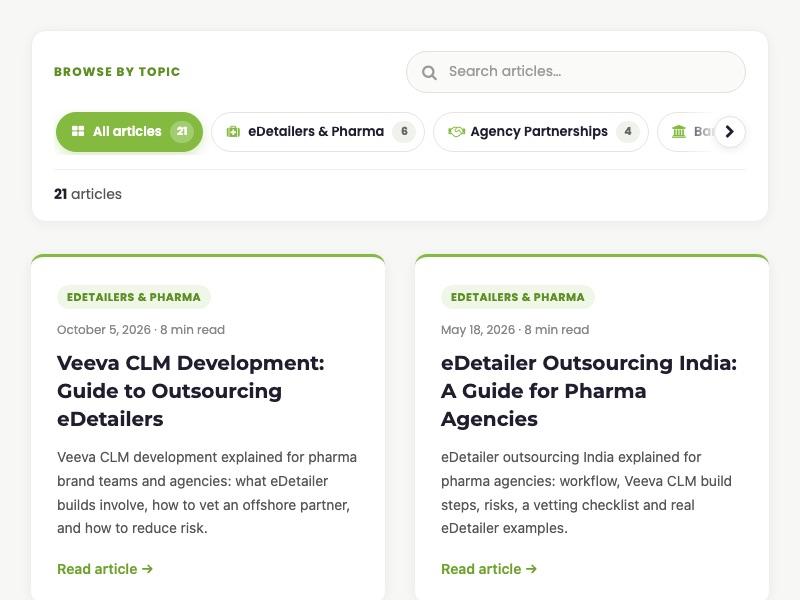Filter by Agency Partnerships topic
Screen dimensions: 800x600
point(541,132)
